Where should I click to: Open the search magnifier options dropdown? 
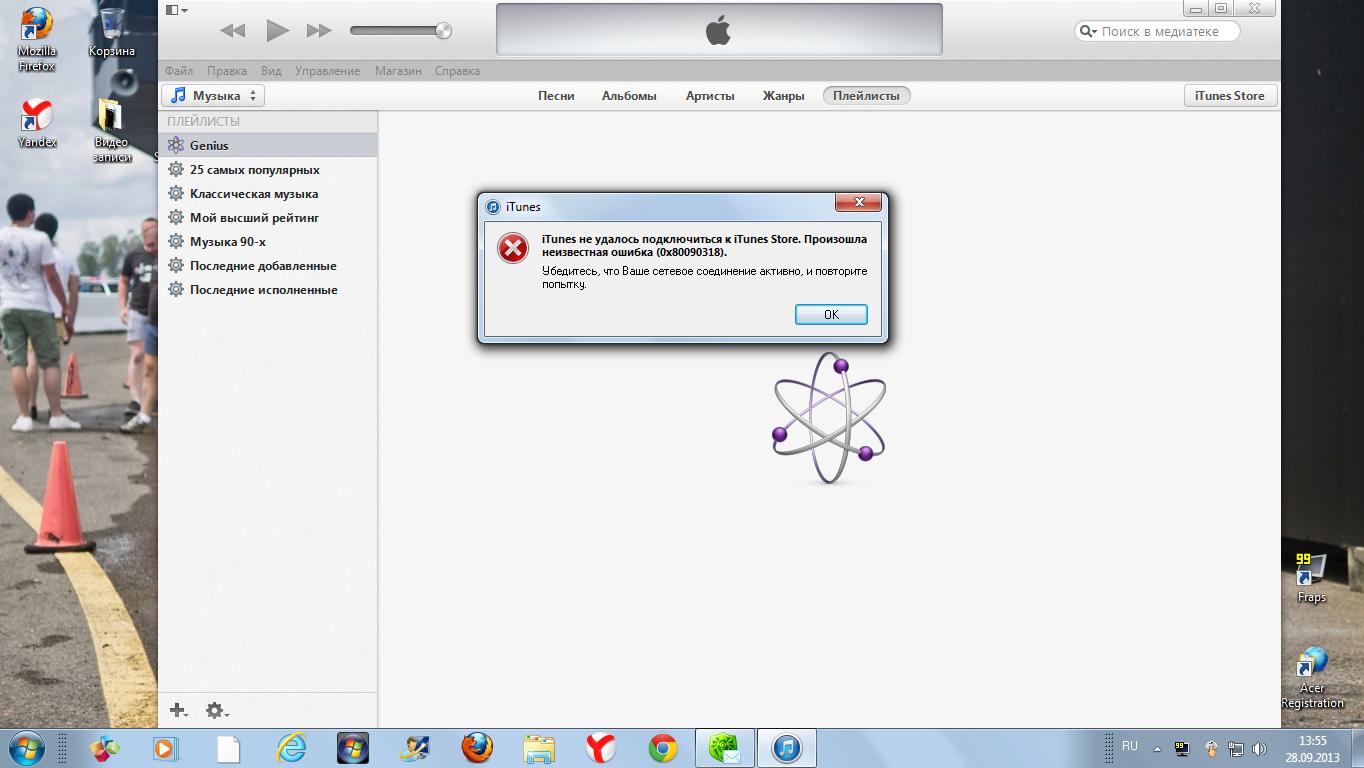[1089, 32]
